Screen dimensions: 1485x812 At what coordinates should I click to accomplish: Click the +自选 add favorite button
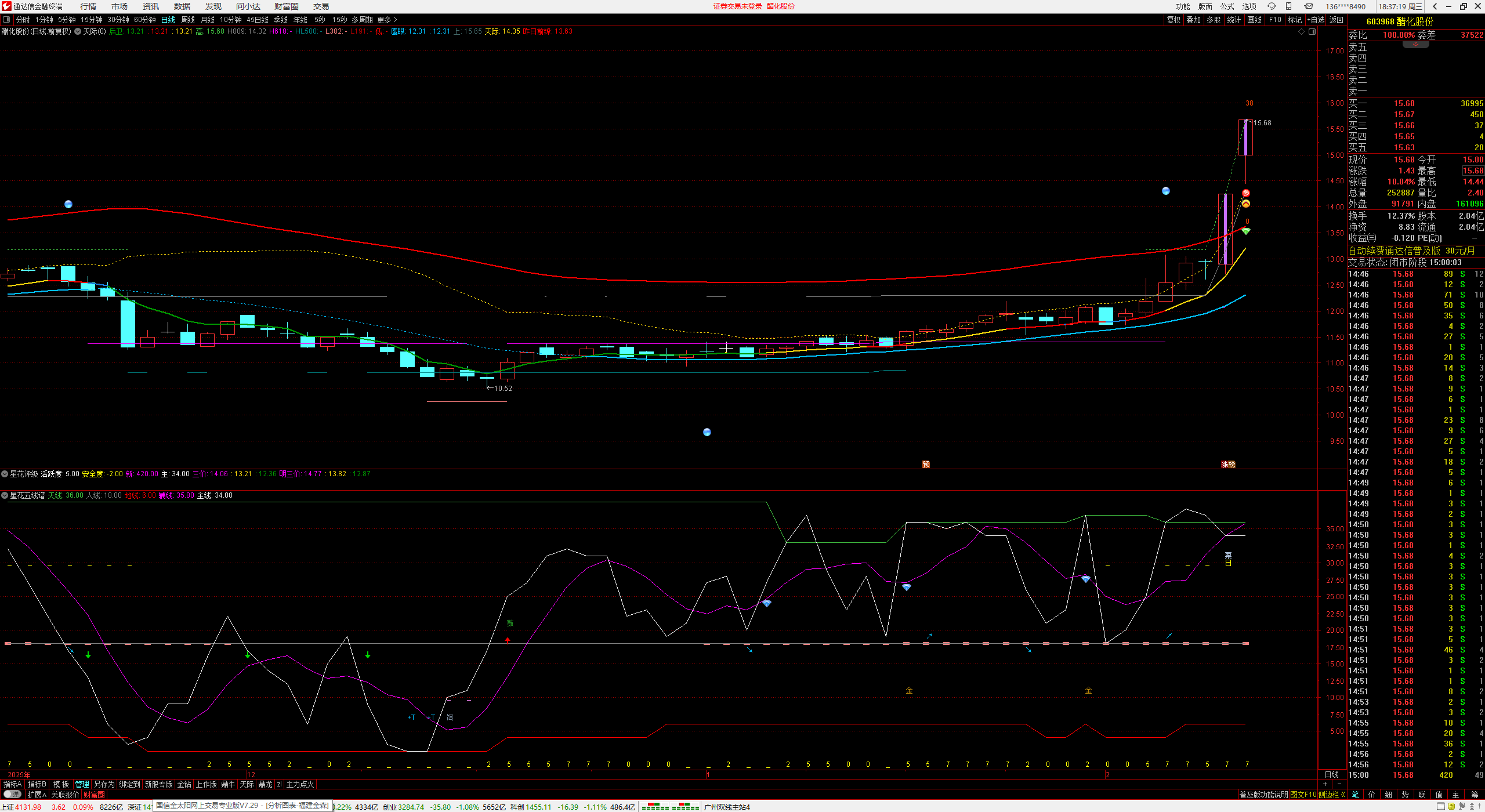1316,20
